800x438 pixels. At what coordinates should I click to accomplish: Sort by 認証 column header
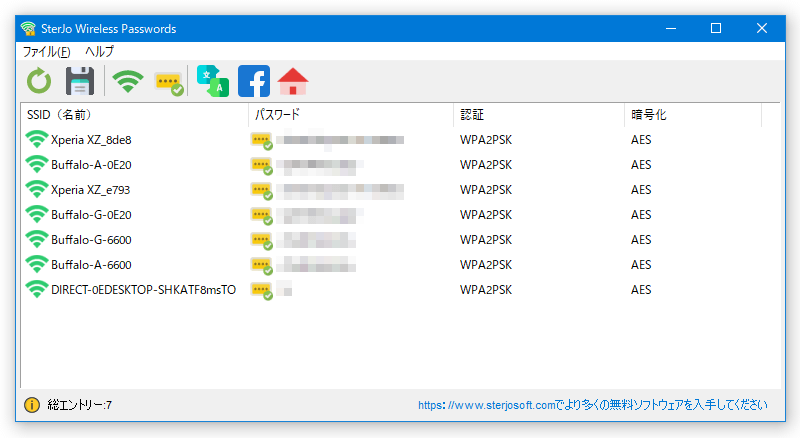click(x=539, y=115)
